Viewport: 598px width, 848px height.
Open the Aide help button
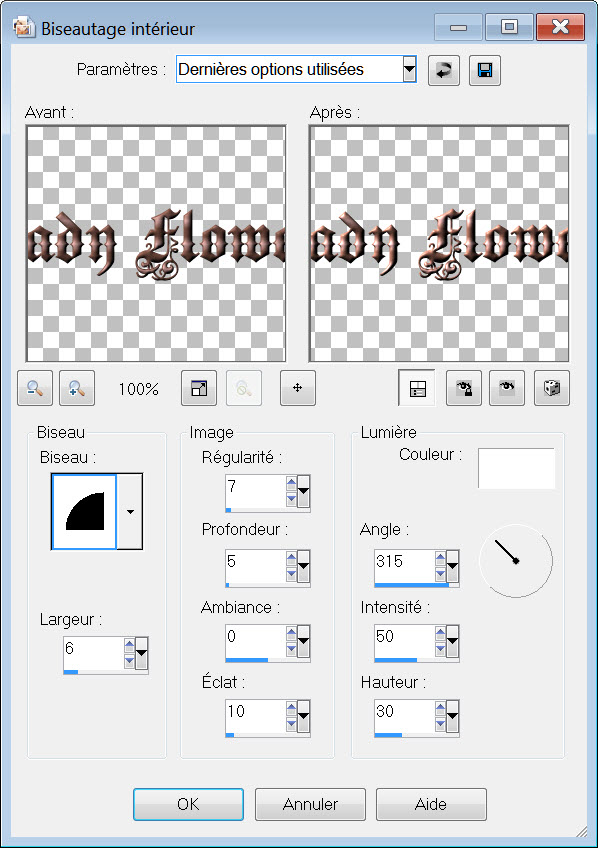431,804
